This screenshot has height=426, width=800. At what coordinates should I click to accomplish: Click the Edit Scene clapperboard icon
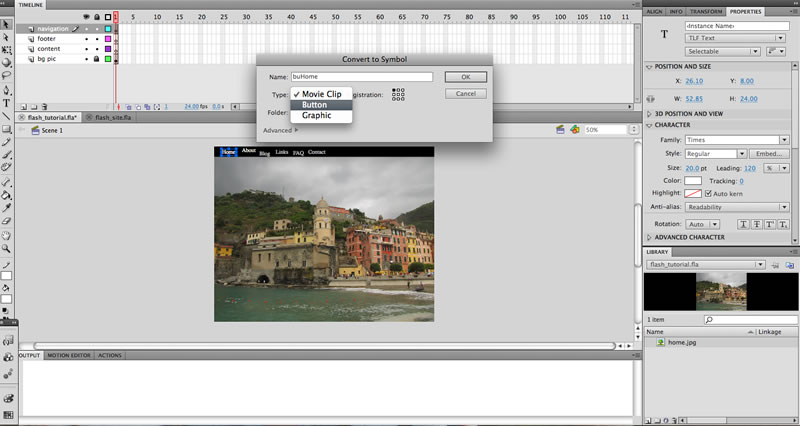tap(560, 130)
